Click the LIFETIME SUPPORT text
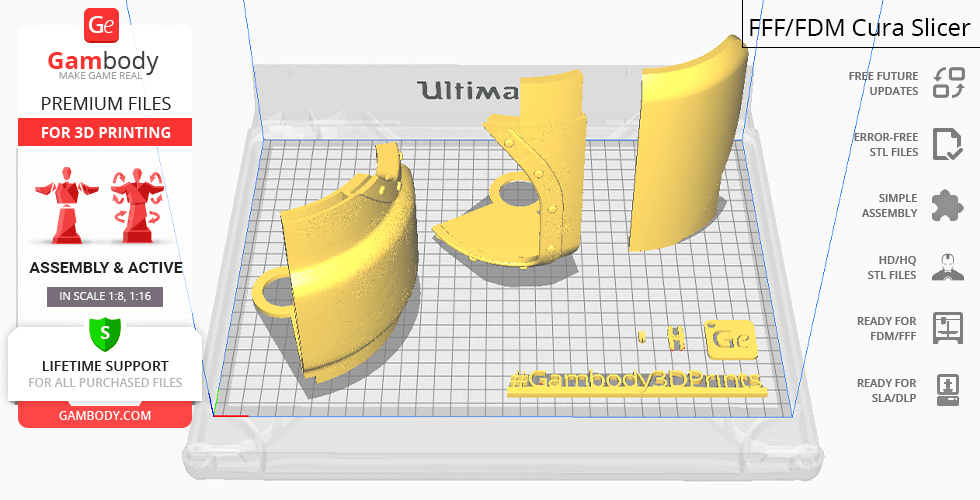980x500 pixels. coord(105,366)
